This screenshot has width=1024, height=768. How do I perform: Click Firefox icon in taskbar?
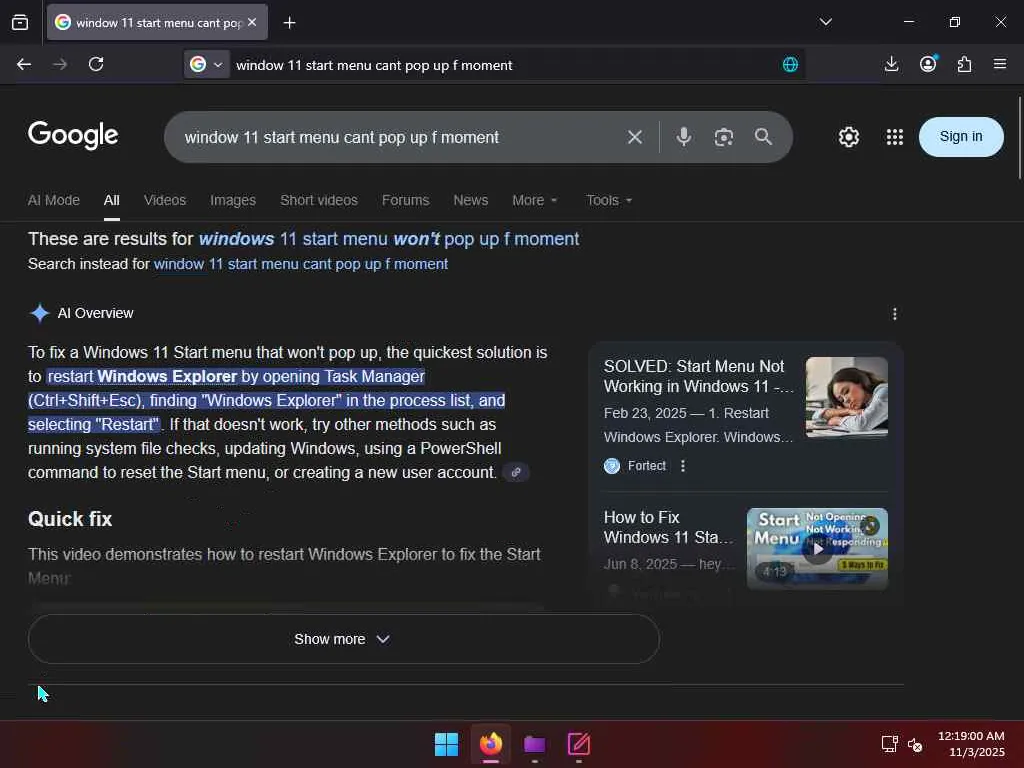pos(491,744)
